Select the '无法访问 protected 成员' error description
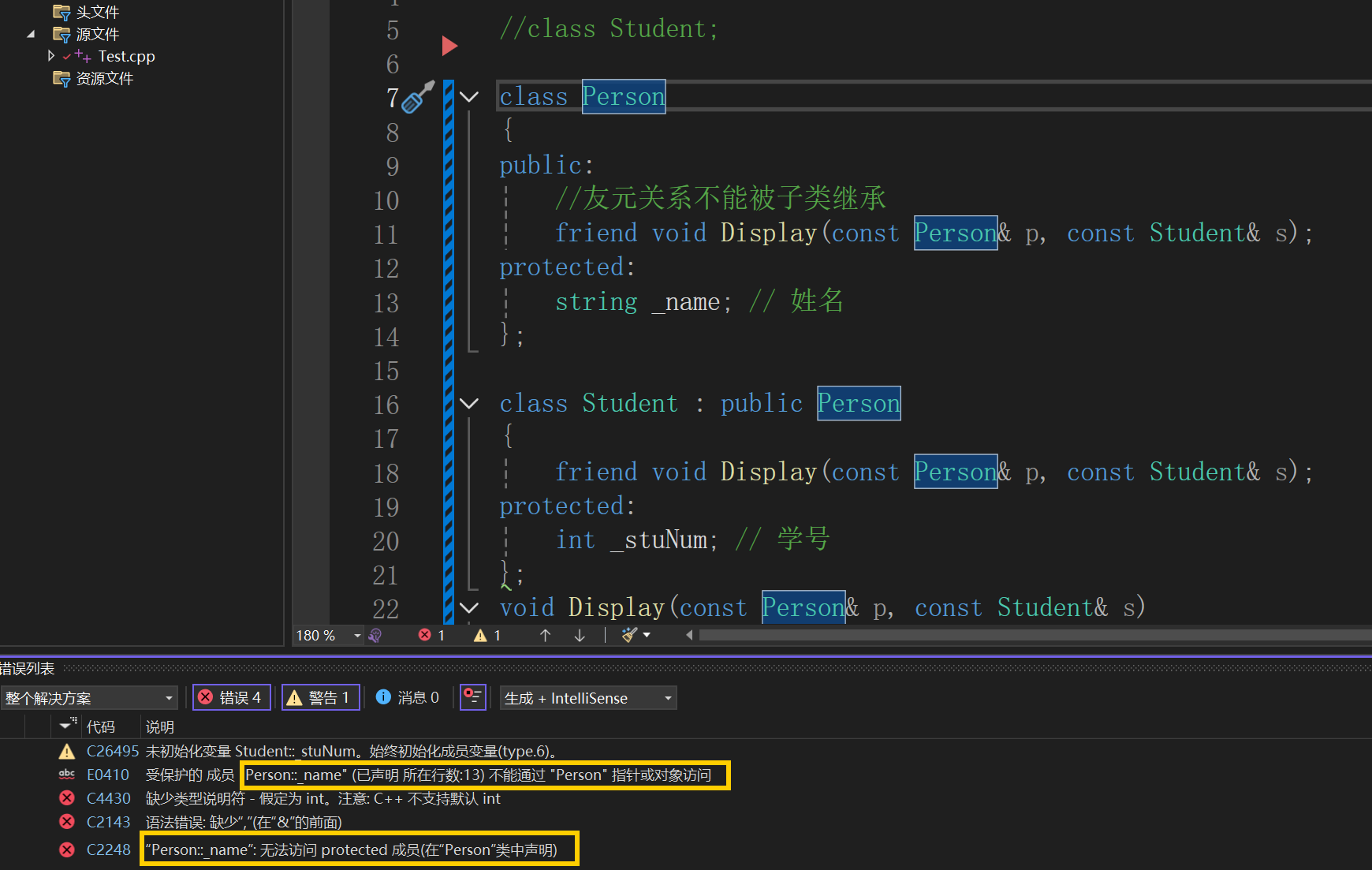This screenshot has width=1372, height=870. [x=351, y=849]
